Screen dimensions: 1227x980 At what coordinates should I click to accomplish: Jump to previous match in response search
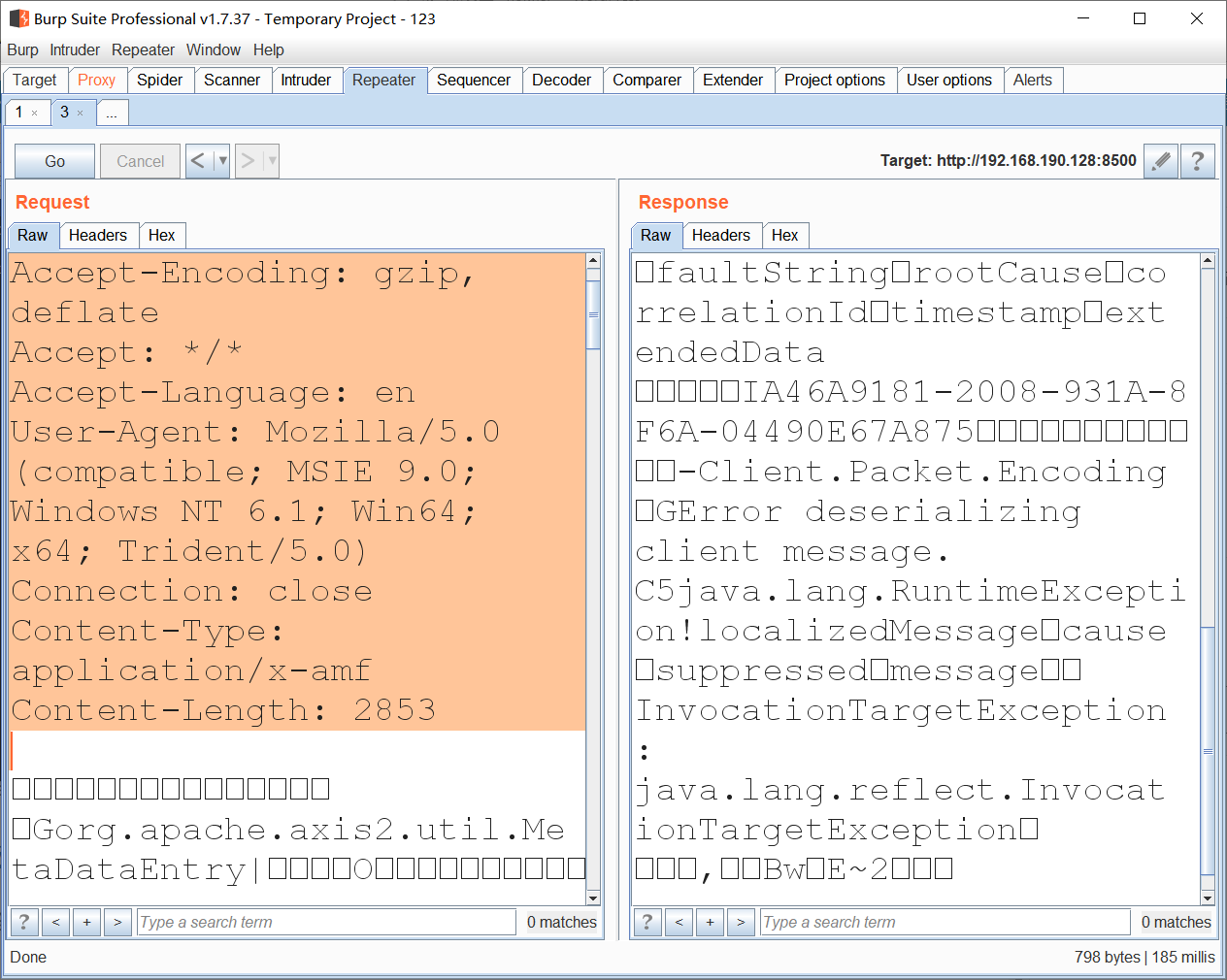point(679,922)
